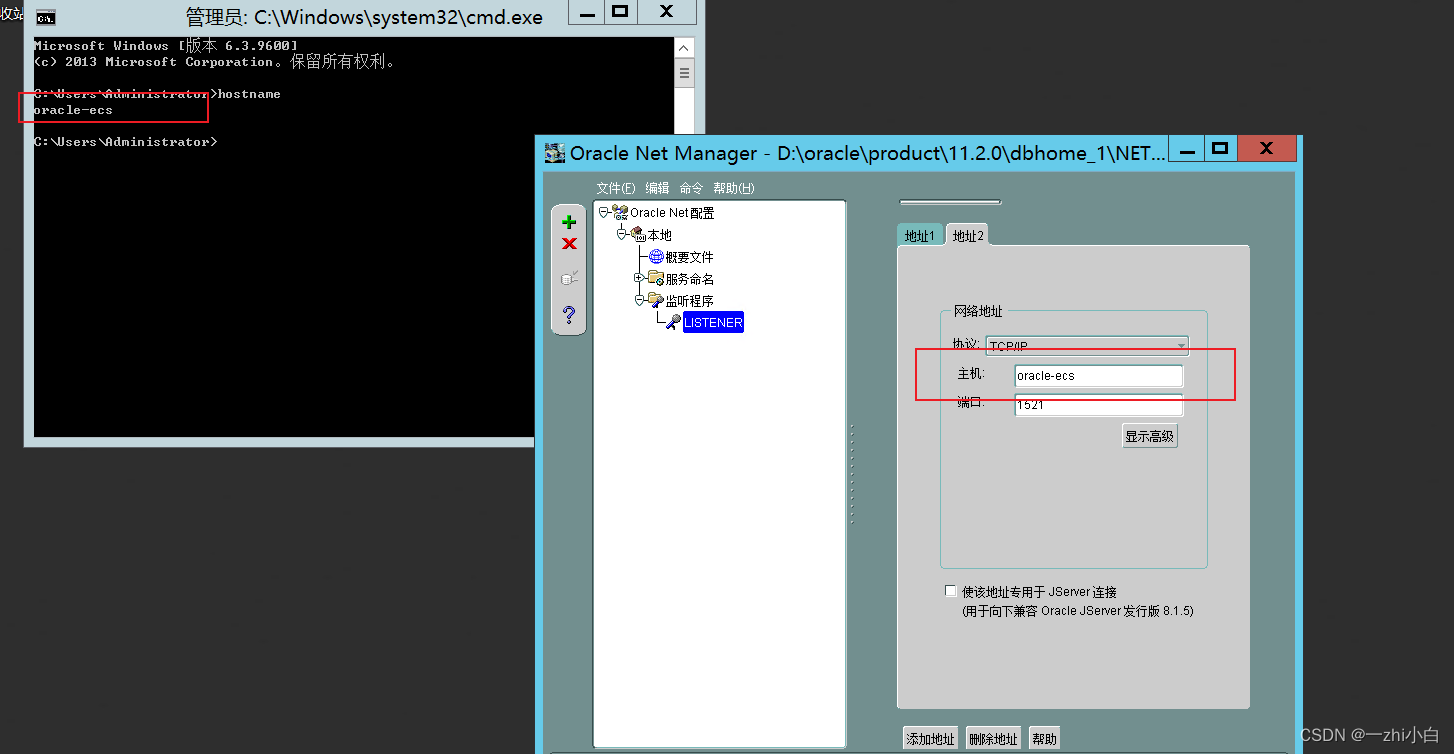Screen dimensions: 1454x754
Task: Click the 显示高级 button
Action: pyautogui.click(x=1150, y=436)
